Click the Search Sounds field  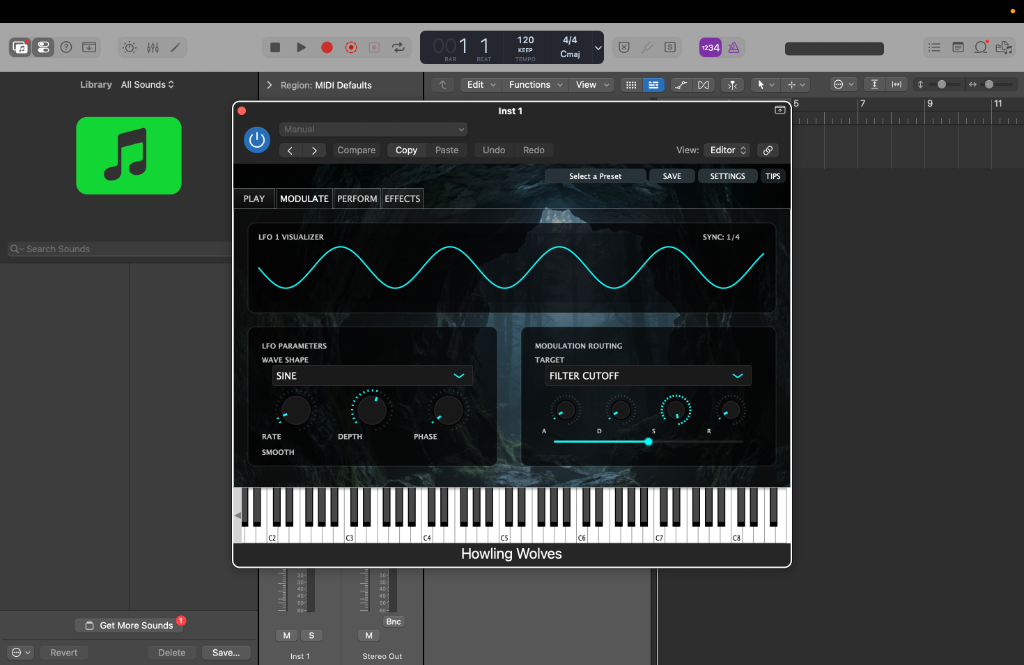[115, 248]
